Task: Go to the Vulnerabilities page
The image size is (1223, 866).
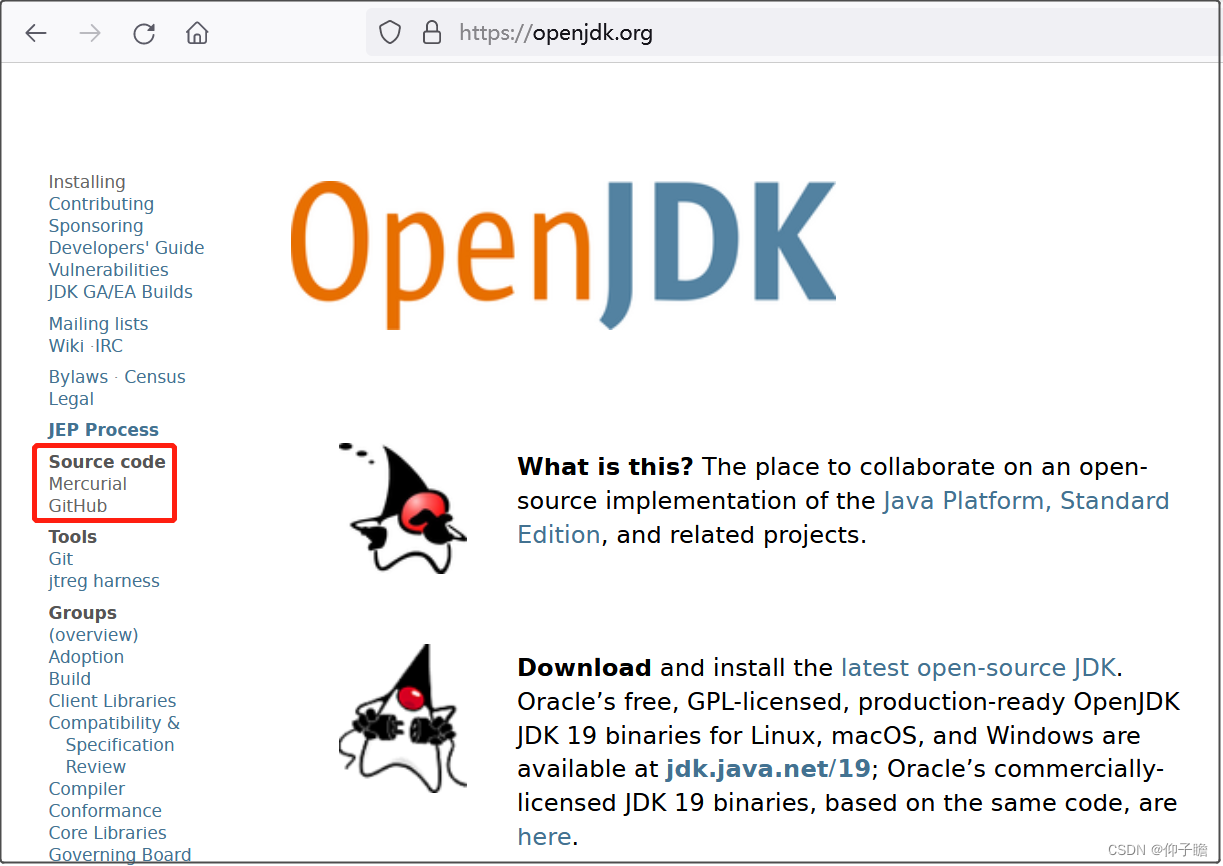Action: [x=108, y=270]
